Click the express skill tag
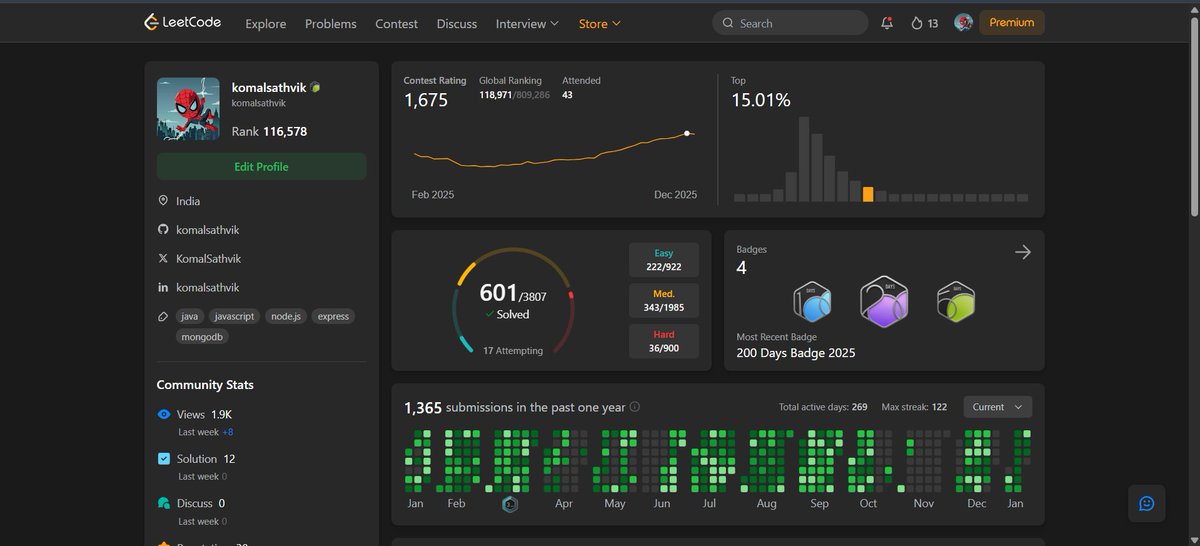 [333, 316]
